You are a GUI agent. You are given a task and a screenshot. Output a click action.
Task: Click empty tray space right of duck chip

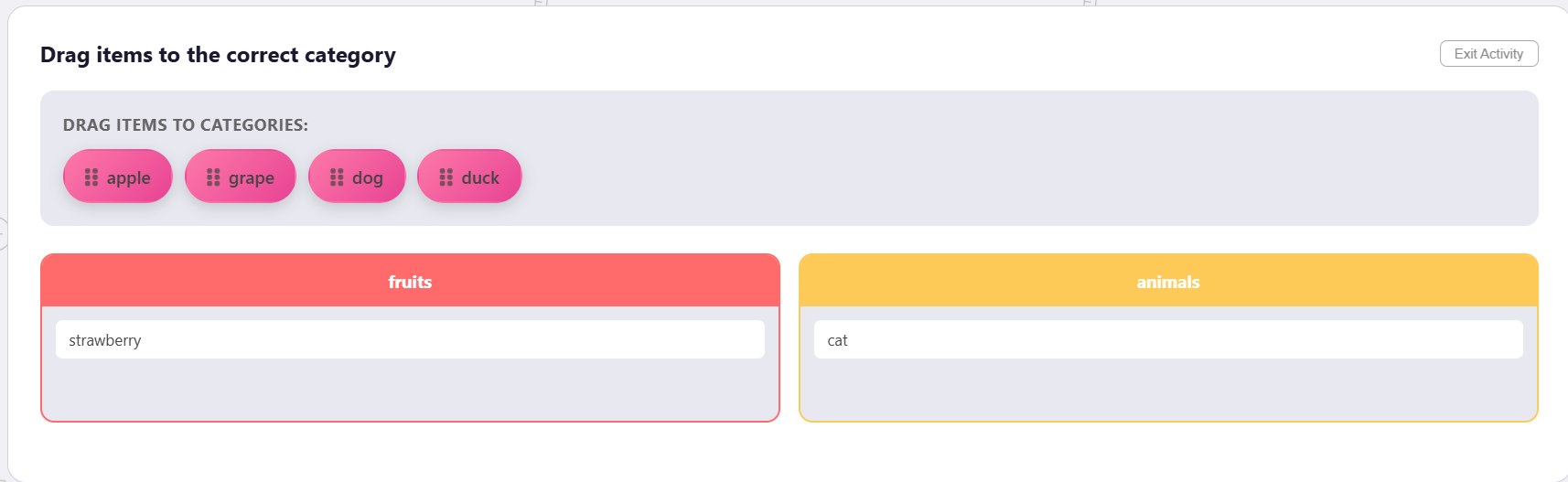pos(1006,177)
